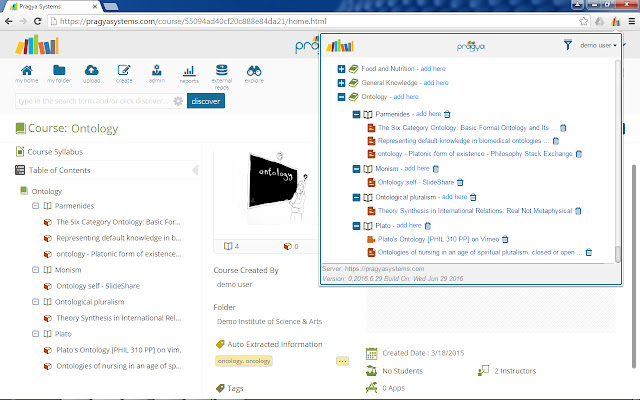Click the Table of Contents icon
640x400 pixels.
coord(20,170)
